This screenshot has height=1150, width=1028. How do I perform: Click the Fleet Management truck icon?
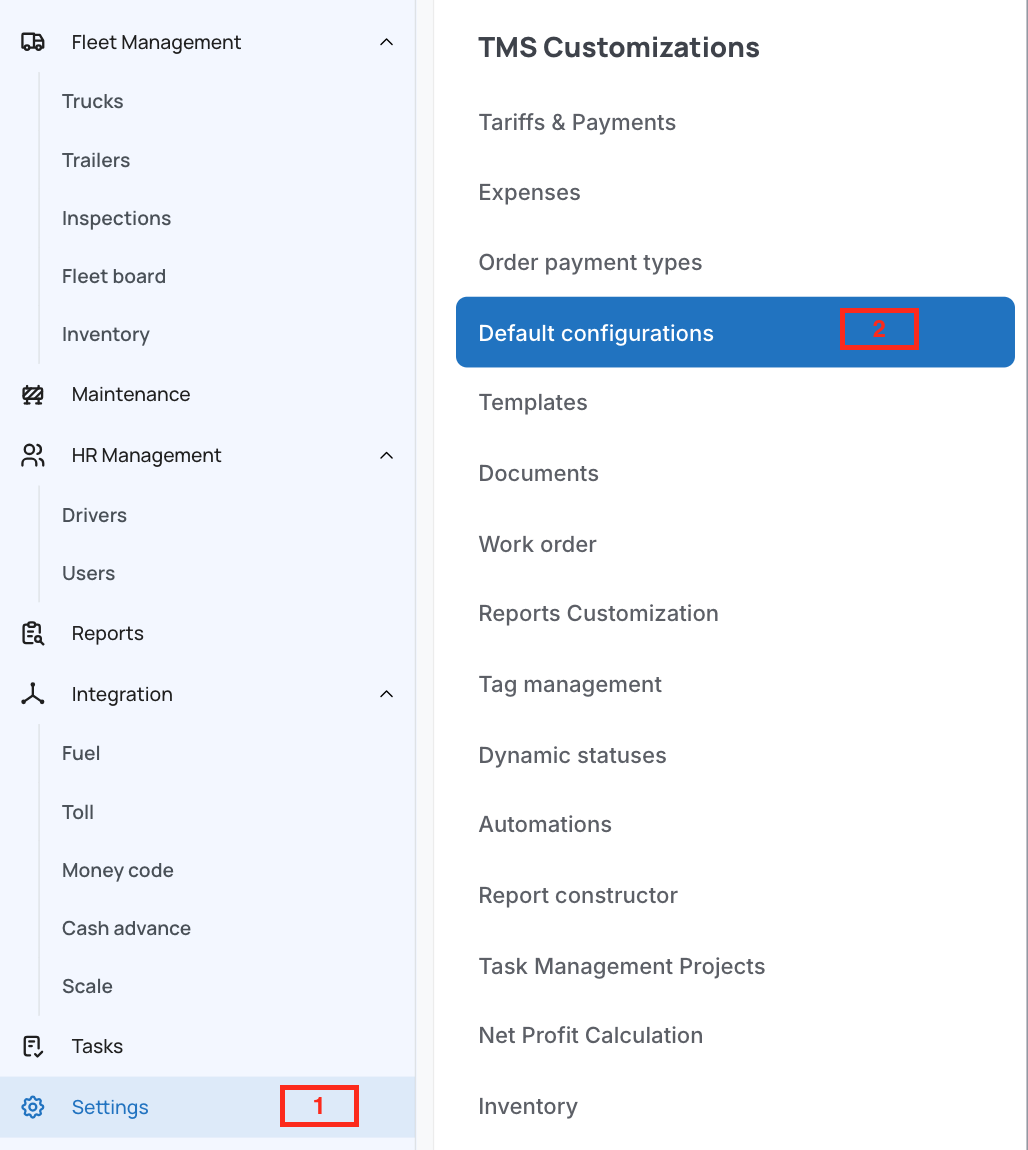[32, 42]
